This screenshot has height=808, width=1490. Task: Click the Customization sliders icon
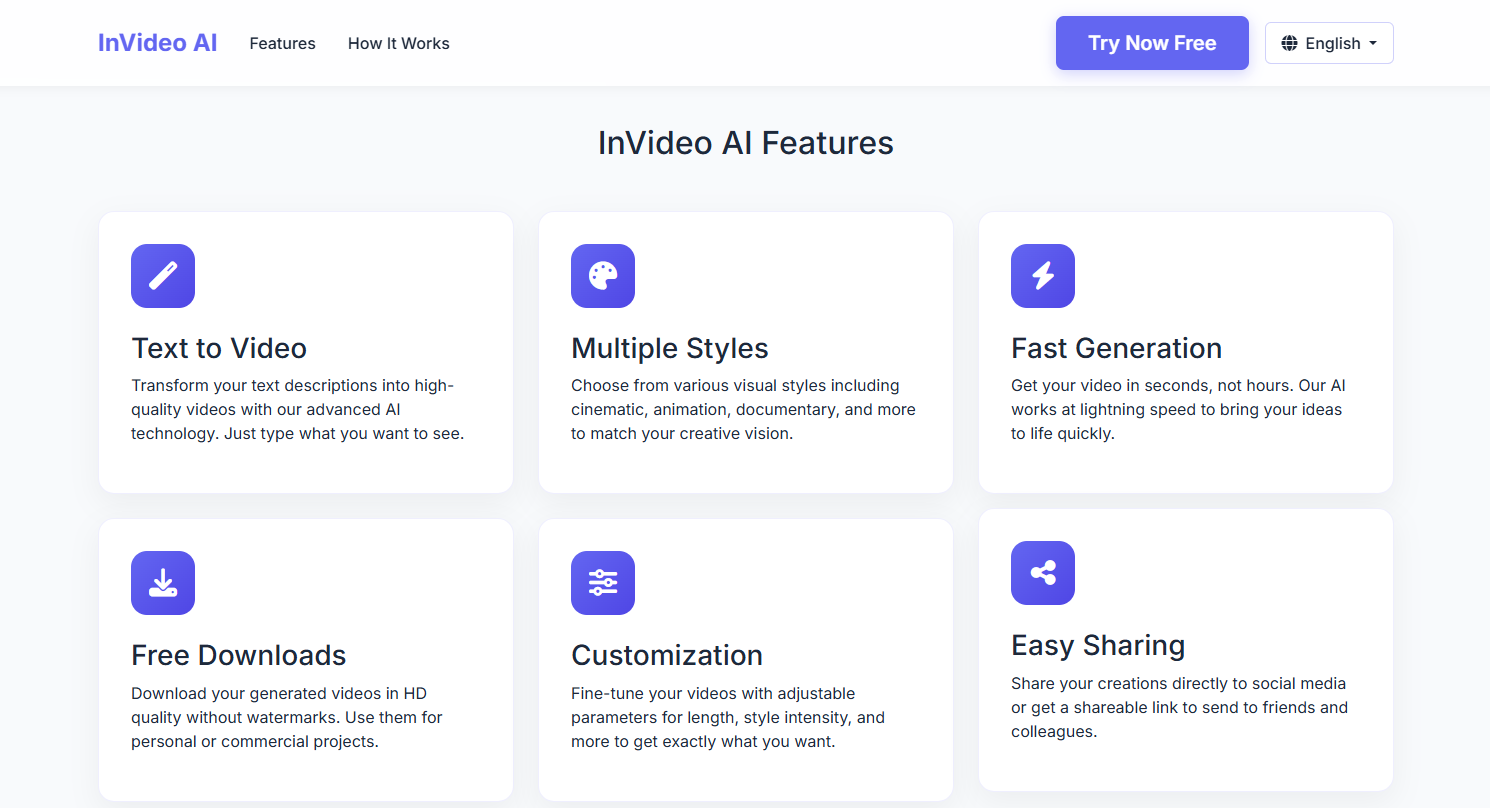point(603,583)
